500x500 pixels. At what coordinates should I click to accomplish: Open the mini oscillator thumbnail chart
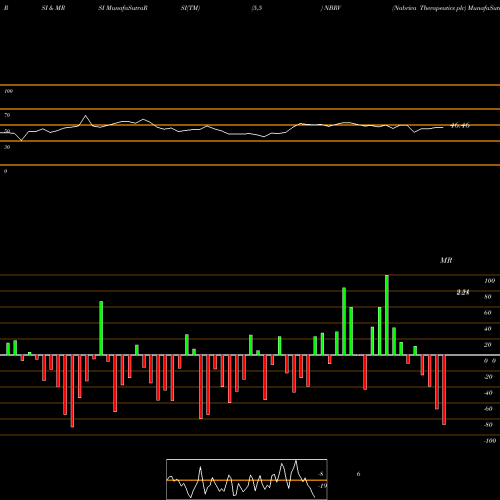(x=247, y=479)
